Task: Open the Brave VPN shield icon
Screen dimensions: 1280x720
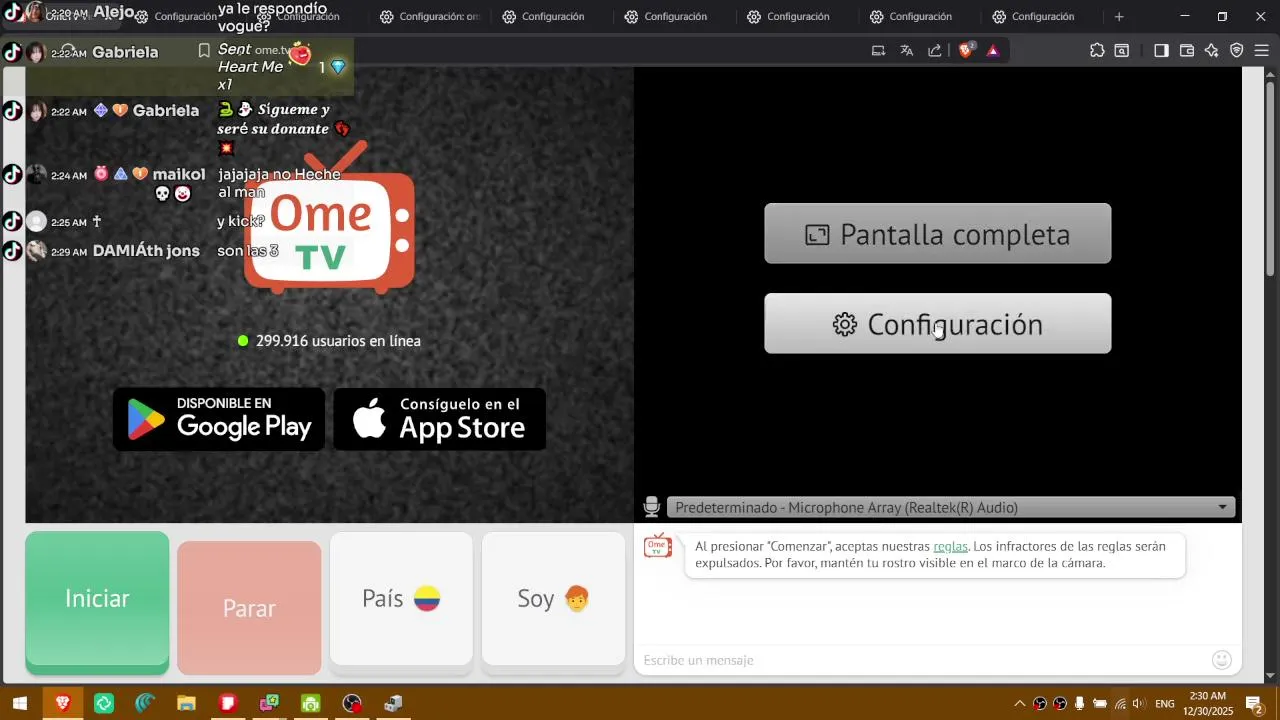Action: coord(1237,51)
